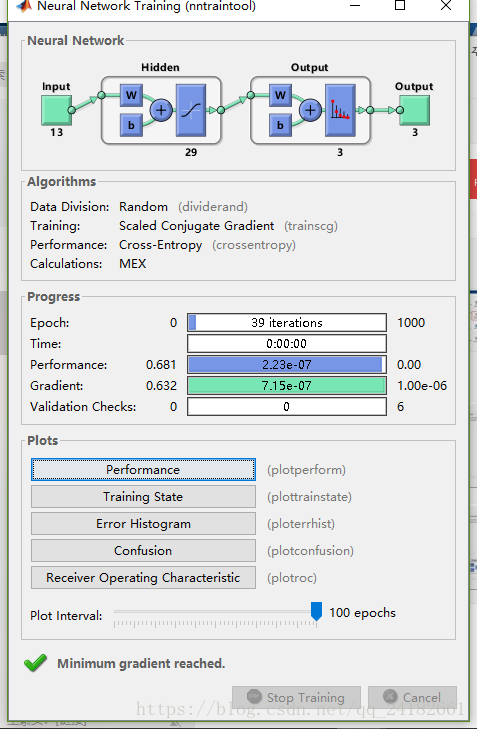The image size is (477, 729).
Task: Click the Hidden layer sigmoid transfer function block
Action: tap(191, 110)
